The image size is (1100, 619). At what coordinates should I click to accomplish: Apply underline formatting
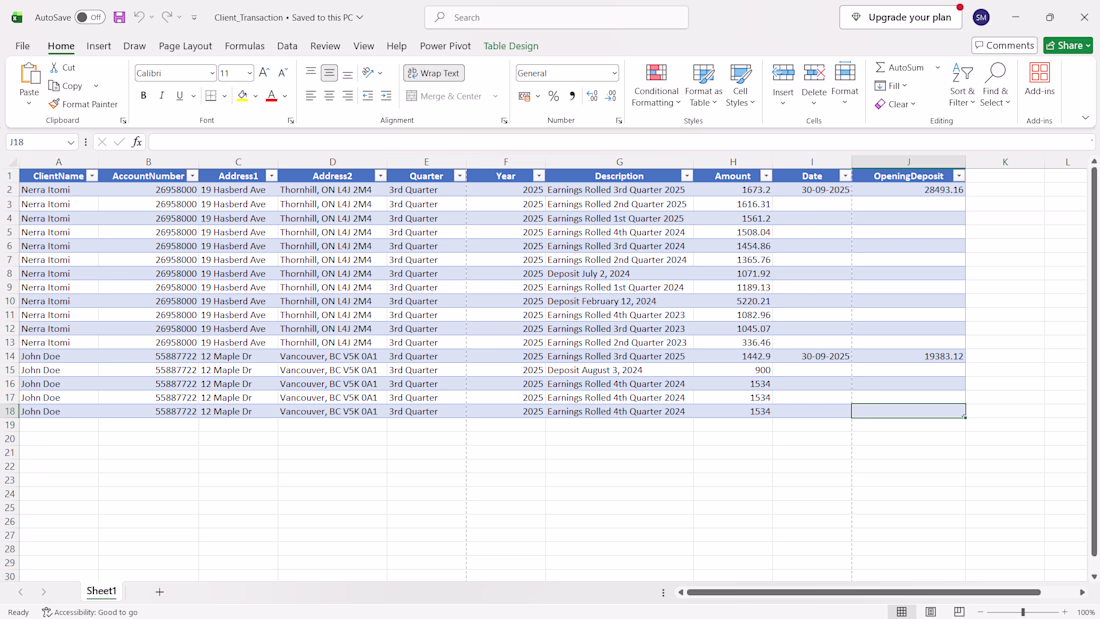[180, 96]
